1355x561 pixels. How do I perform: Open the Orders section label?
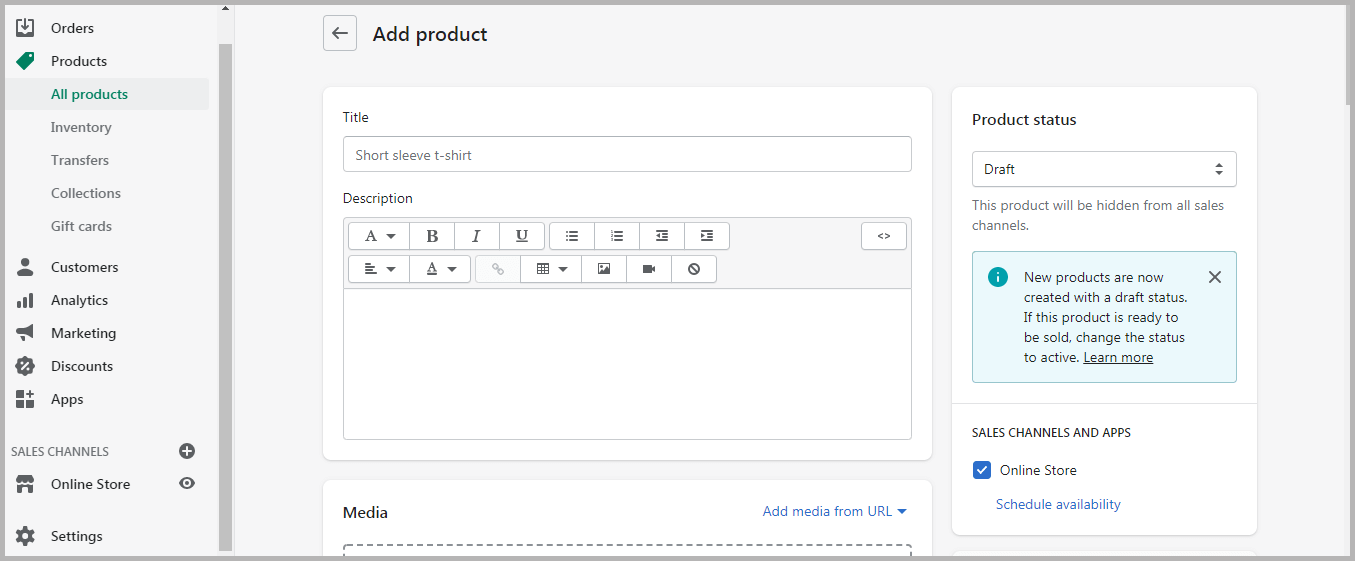pyautogui.click(x=73, y=28)
